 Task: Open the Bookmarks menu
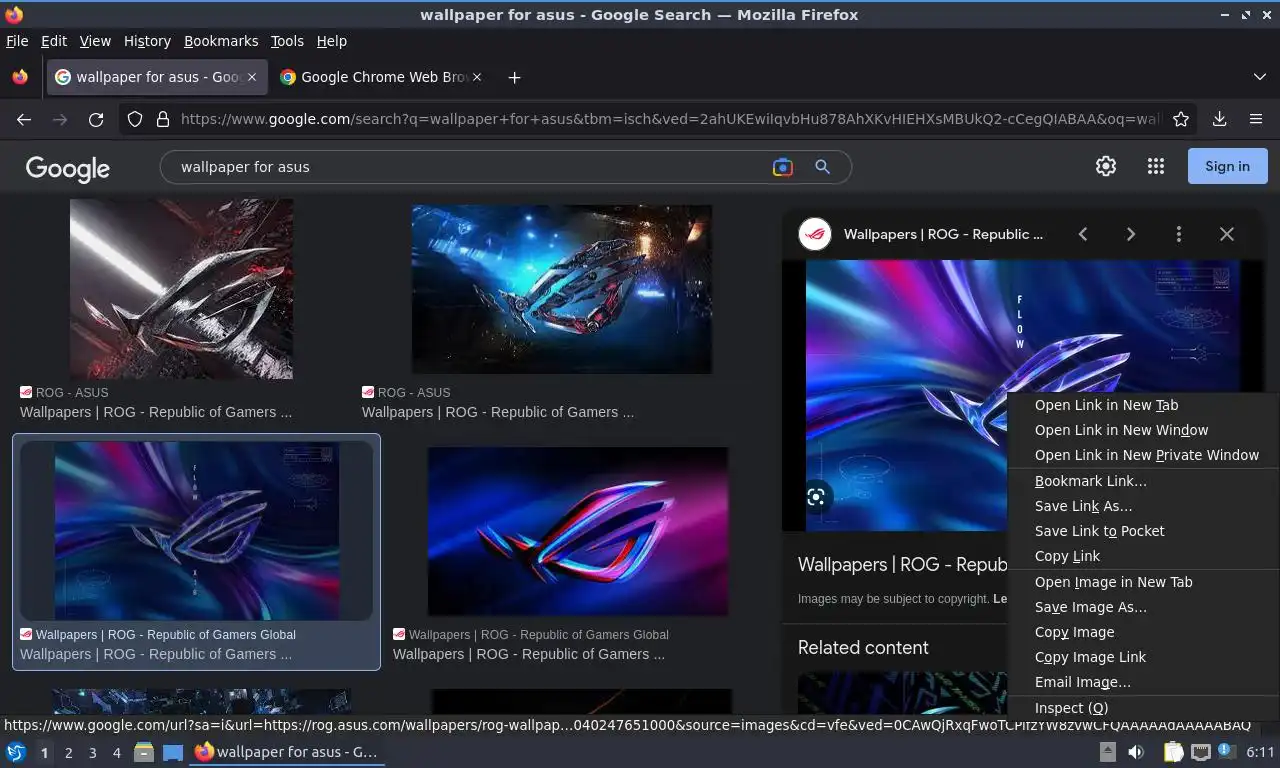pos(221,41)
